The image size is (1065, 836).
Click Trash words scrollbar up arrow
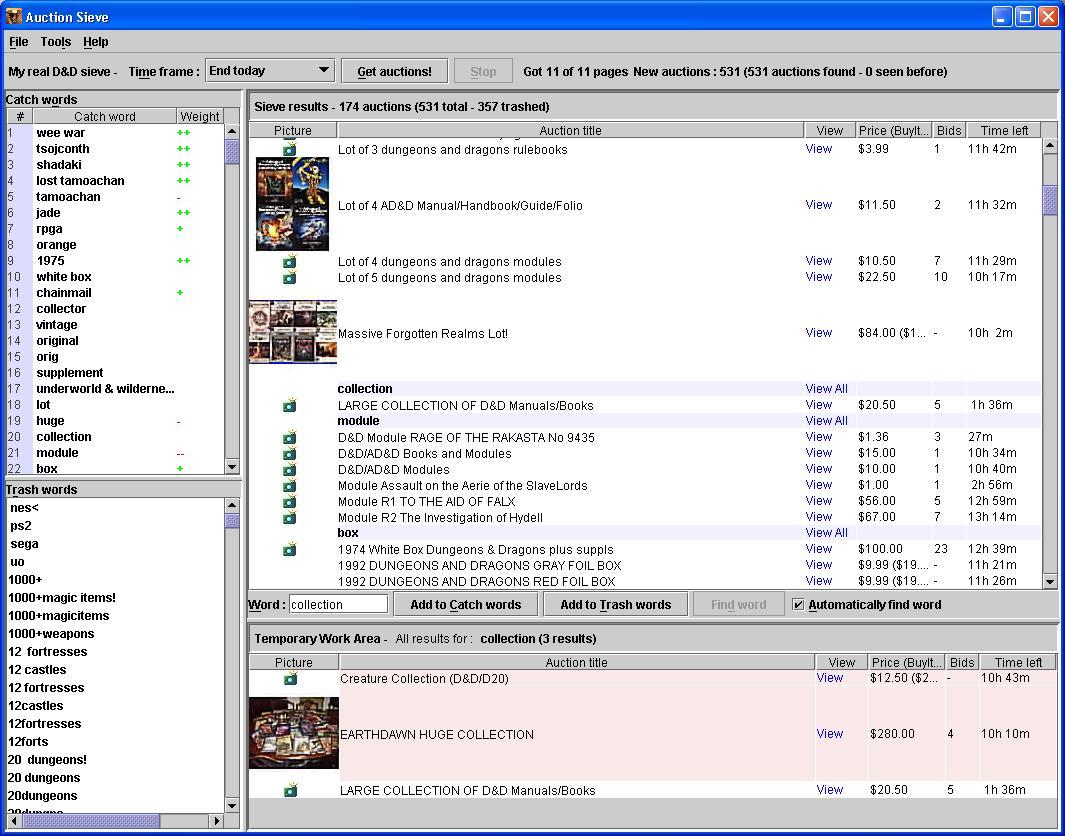click(x=232, y=505)
